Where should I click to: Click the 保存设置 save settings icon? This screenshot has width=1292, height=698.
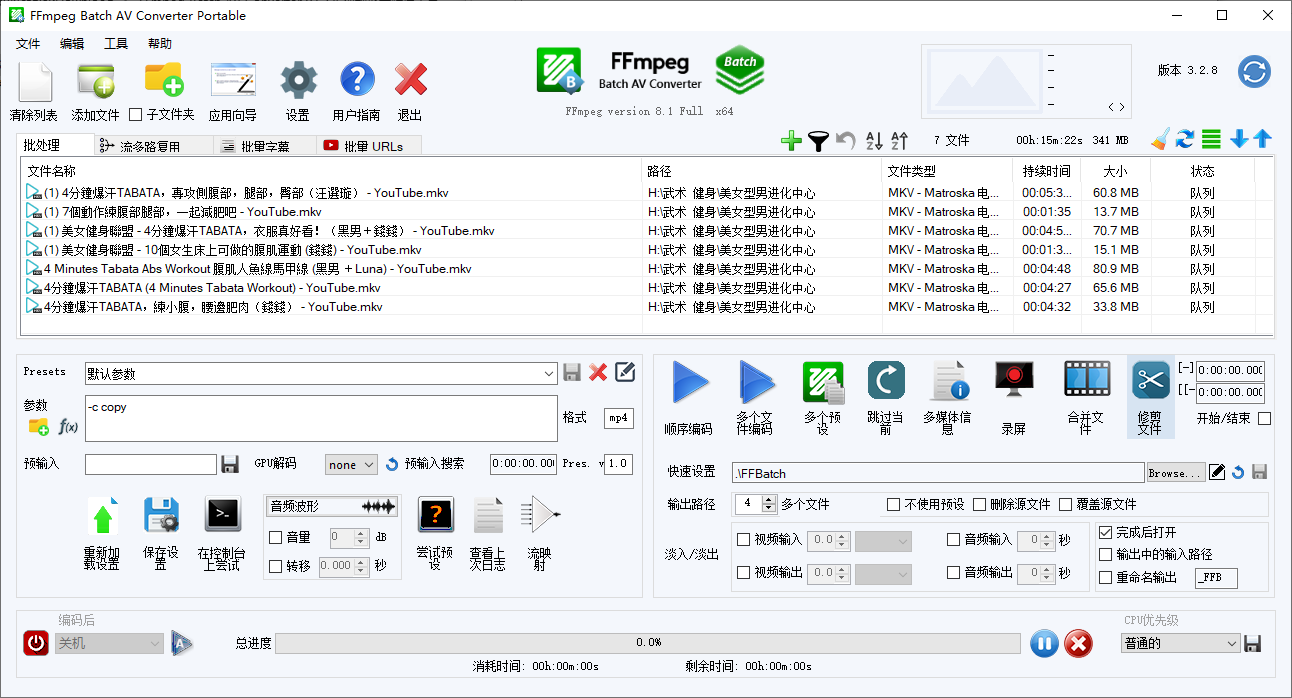click(x=161, y=515)
